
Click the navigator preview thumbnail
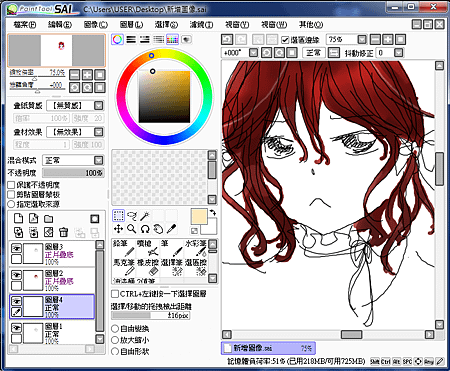(x=56, y=51)
